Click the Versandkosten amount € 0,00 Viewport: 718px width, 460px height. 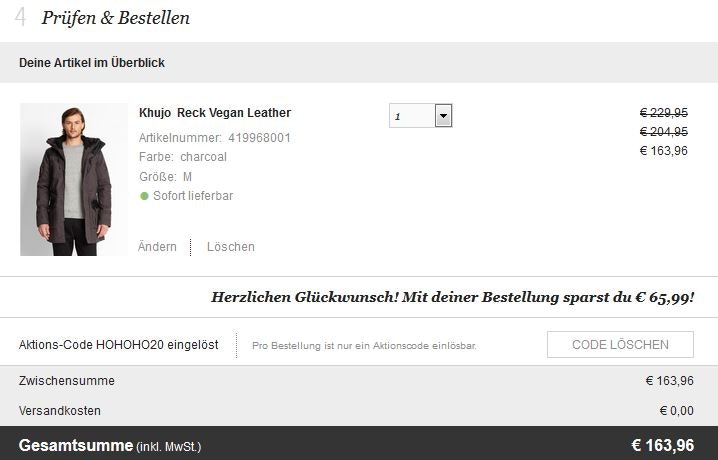pos(676,411)
